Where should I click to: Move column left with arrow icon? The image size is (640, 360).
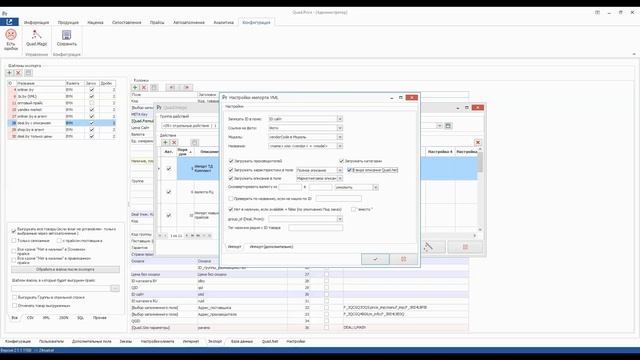(172, 87)
